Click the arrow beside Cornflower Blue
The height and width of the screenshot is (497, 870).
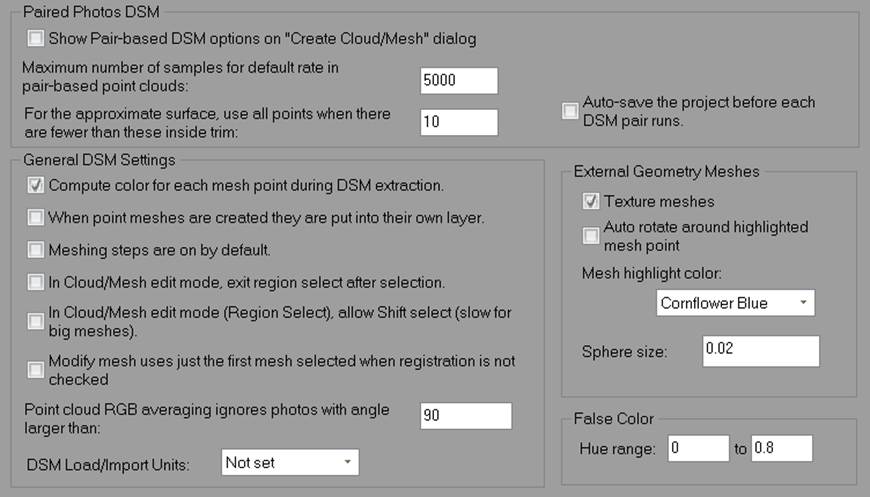(802, 303)
